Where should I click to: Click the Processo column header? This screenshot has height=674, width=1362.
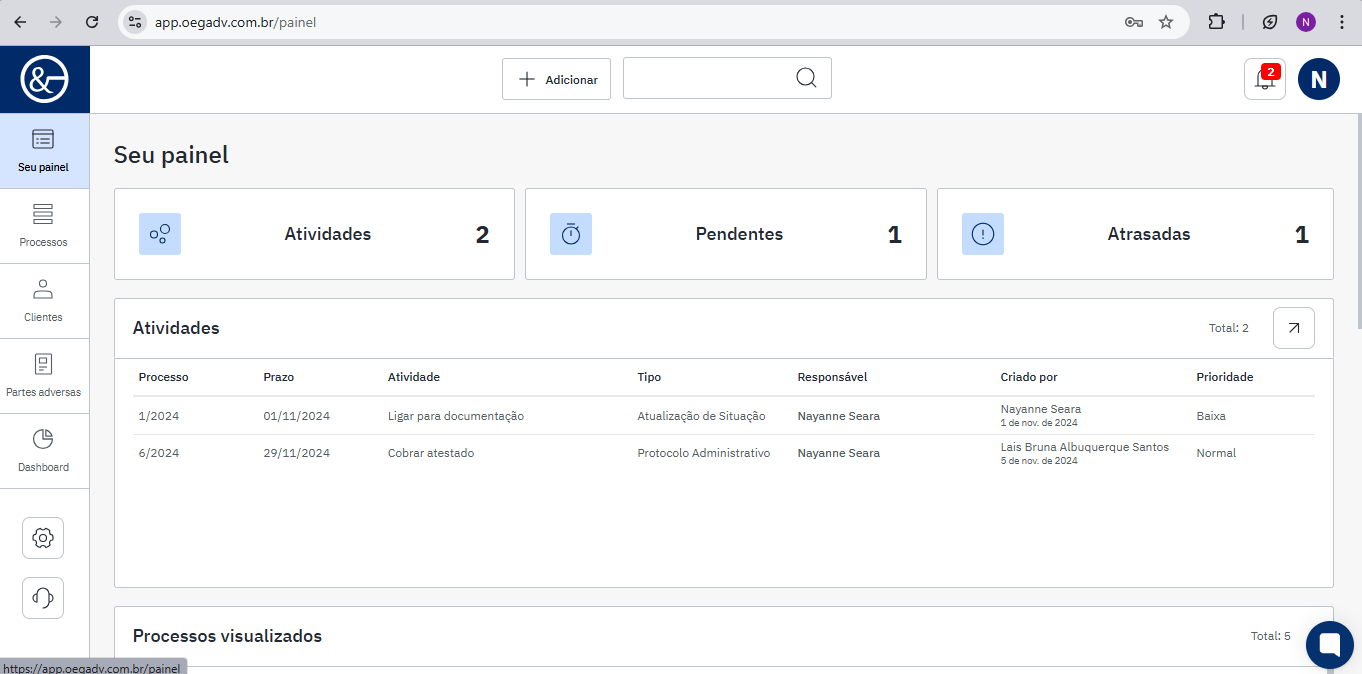164,377
